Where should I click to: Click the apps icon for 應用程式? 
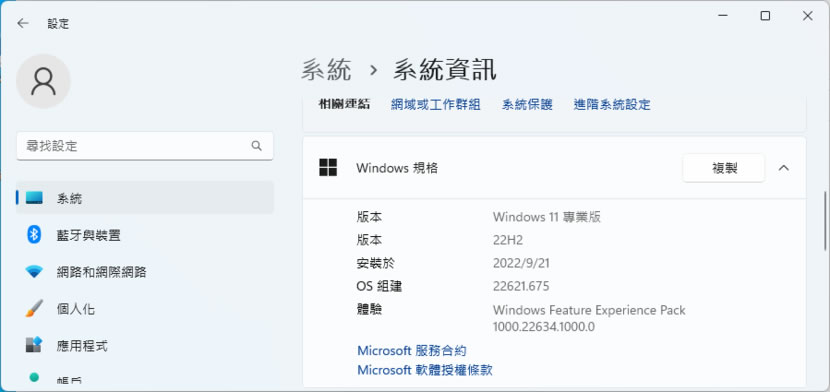point(34,345)
